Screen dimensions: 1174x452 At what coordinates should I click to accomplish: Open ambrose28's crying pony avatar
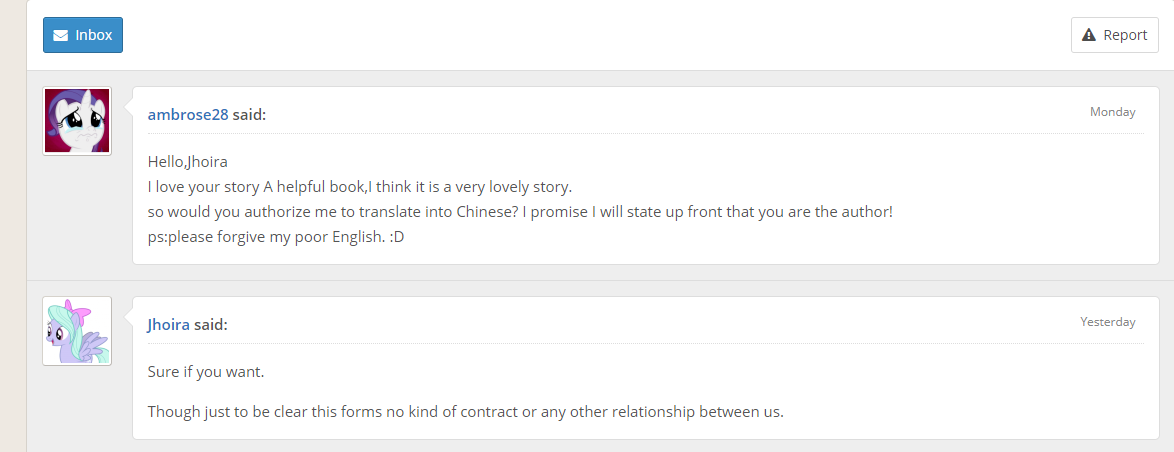click(77, 121)
